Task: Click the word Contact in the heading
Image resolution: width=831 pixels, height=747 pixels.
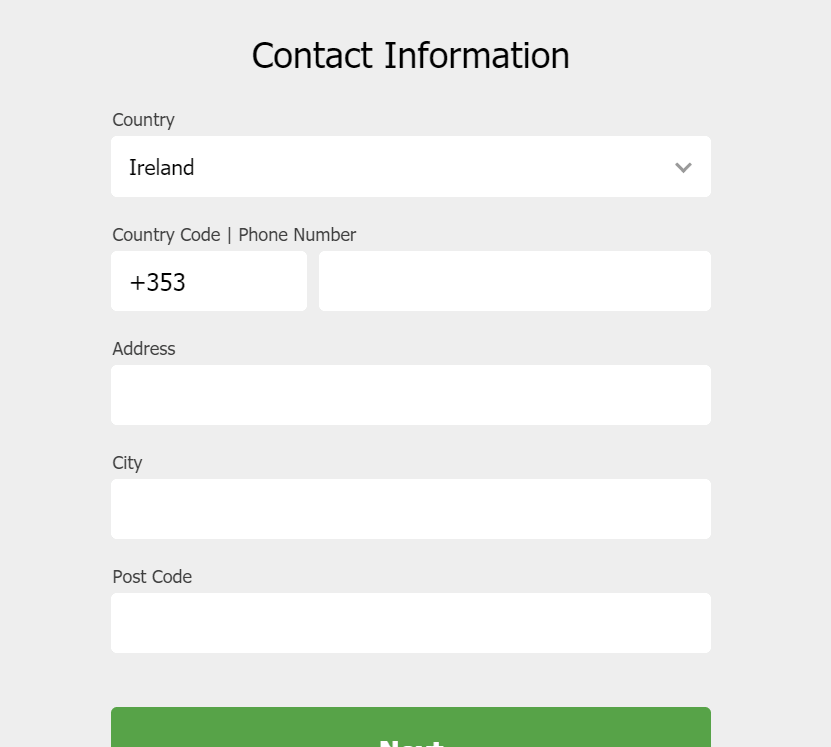Action: 312,55
